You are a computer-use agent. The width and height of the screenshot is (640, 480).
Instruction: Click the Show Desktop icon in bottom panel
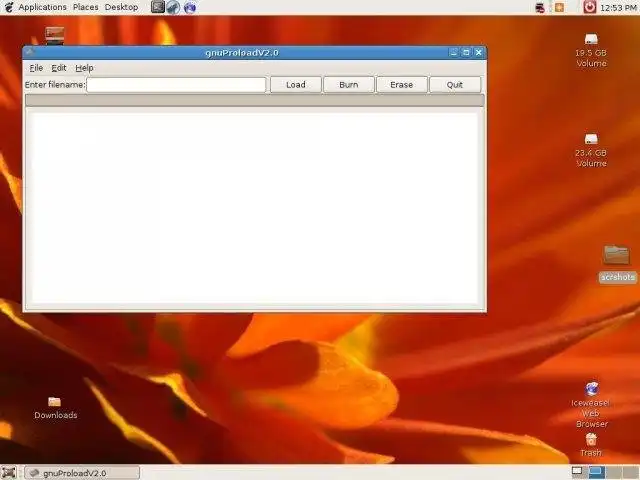(x=9, y=473)
